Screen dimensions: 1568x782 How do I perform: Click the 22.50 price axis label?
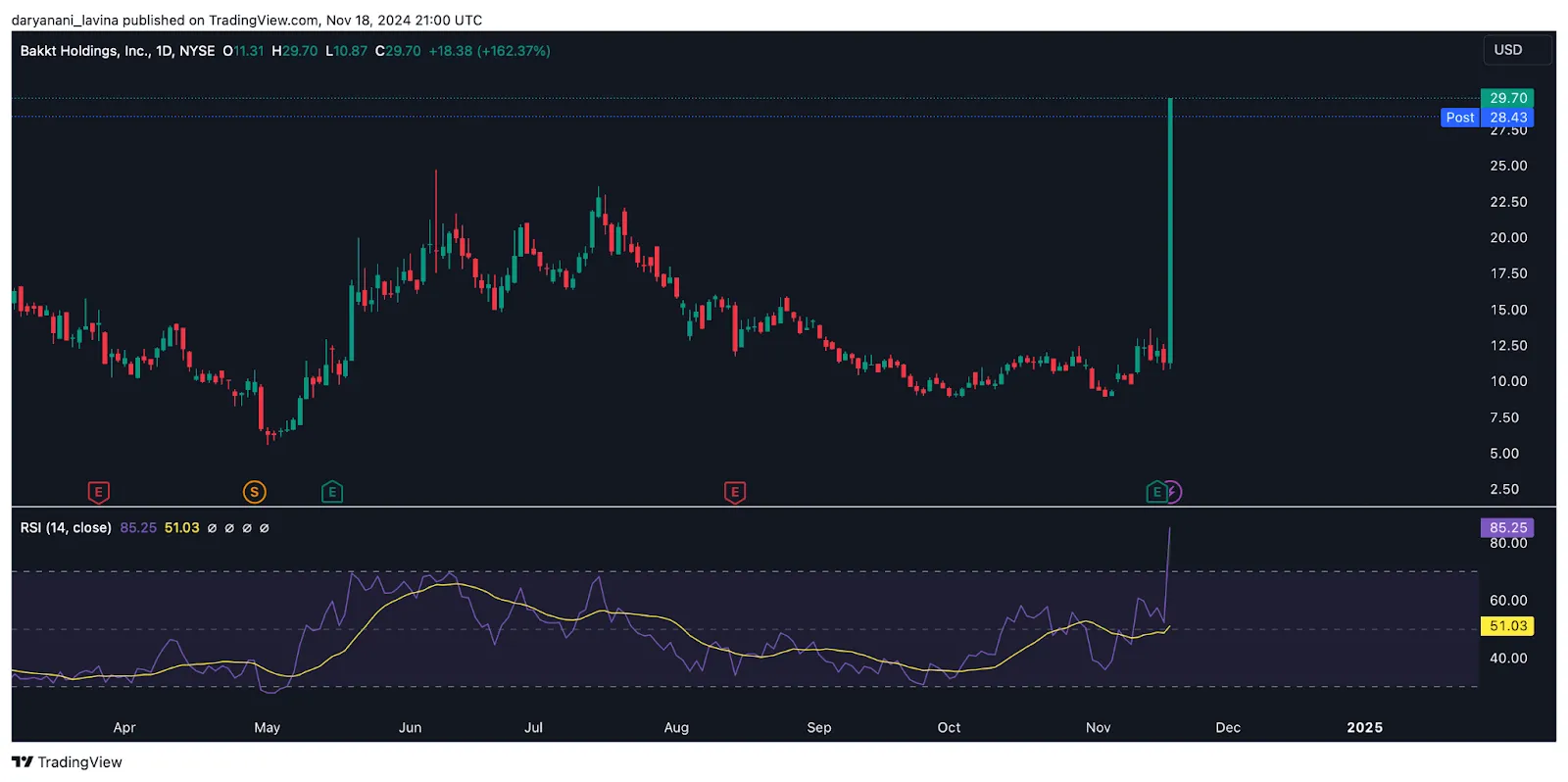pyautogui.click(x=1508, y=202)
